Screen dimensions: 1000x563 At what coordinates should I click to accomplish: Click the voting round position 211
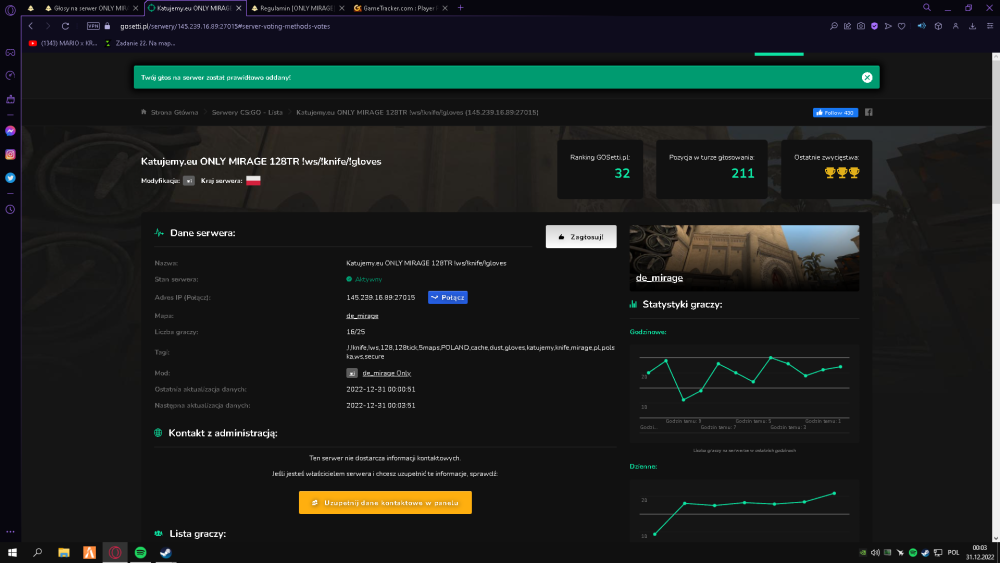(x=742, y=173)
